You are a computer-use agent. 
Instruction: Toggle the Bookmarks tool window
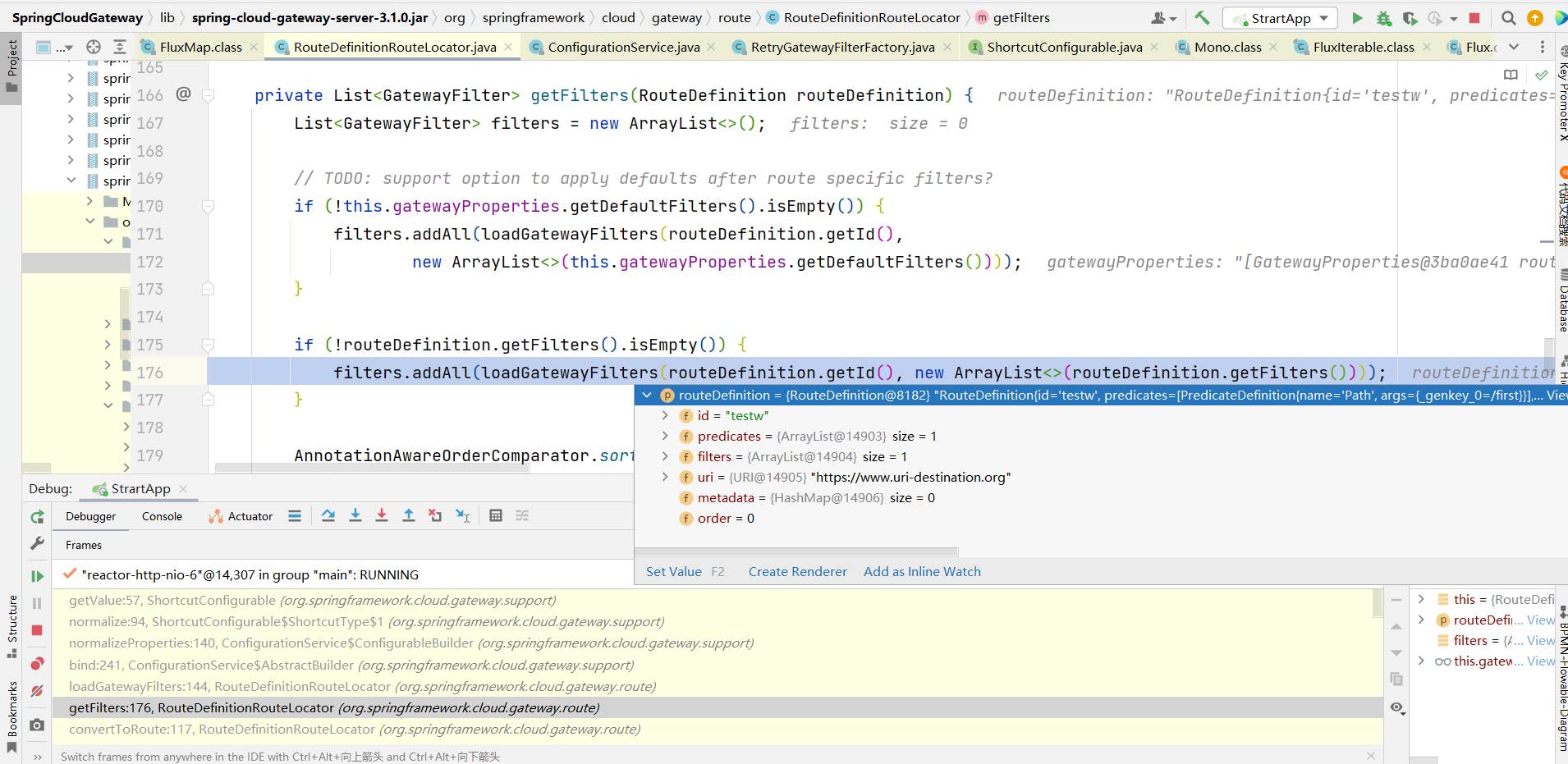[11, 716]
